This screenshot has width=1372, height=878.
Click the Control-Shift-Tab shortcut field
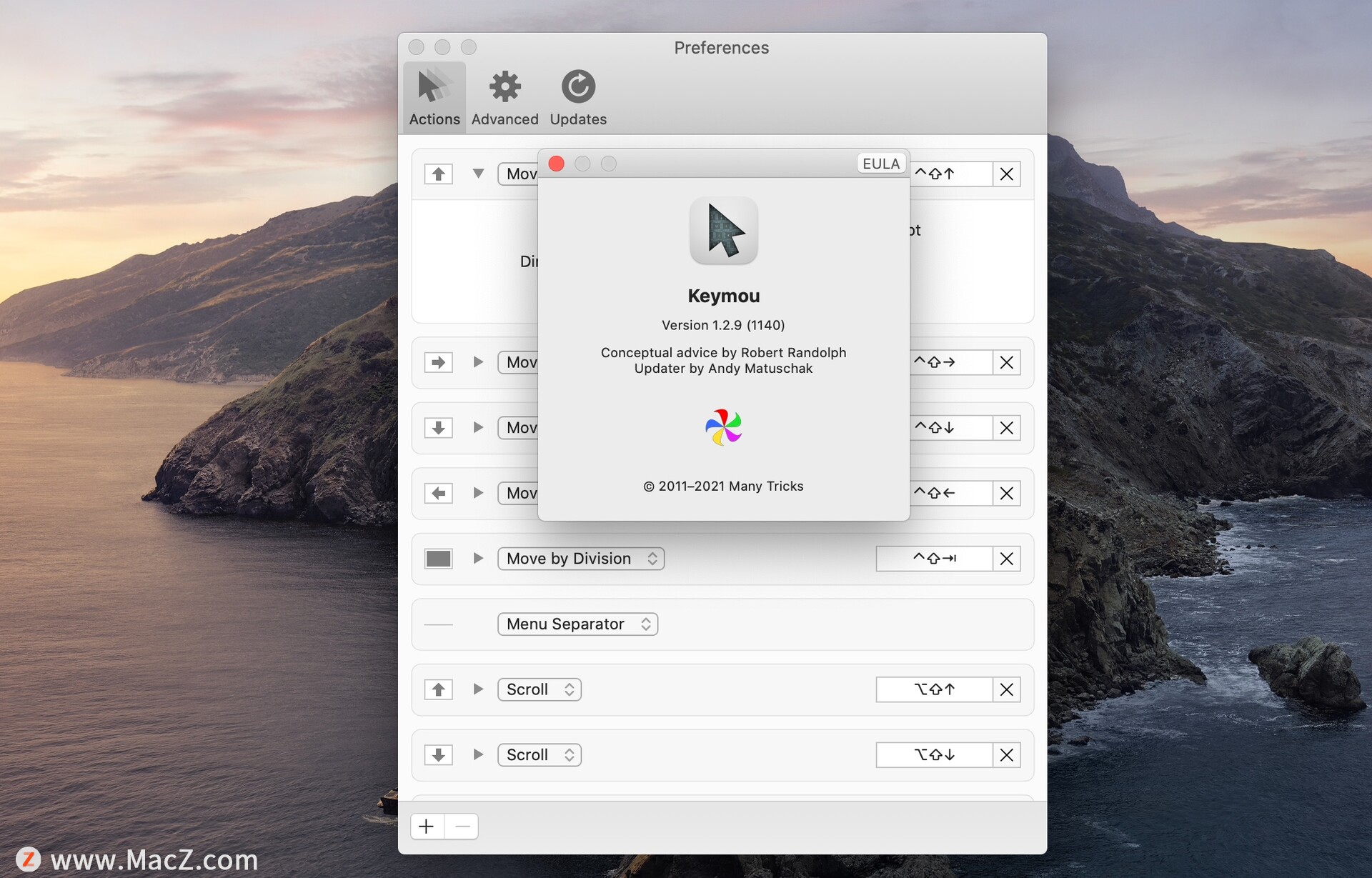(x=934, y=559)
